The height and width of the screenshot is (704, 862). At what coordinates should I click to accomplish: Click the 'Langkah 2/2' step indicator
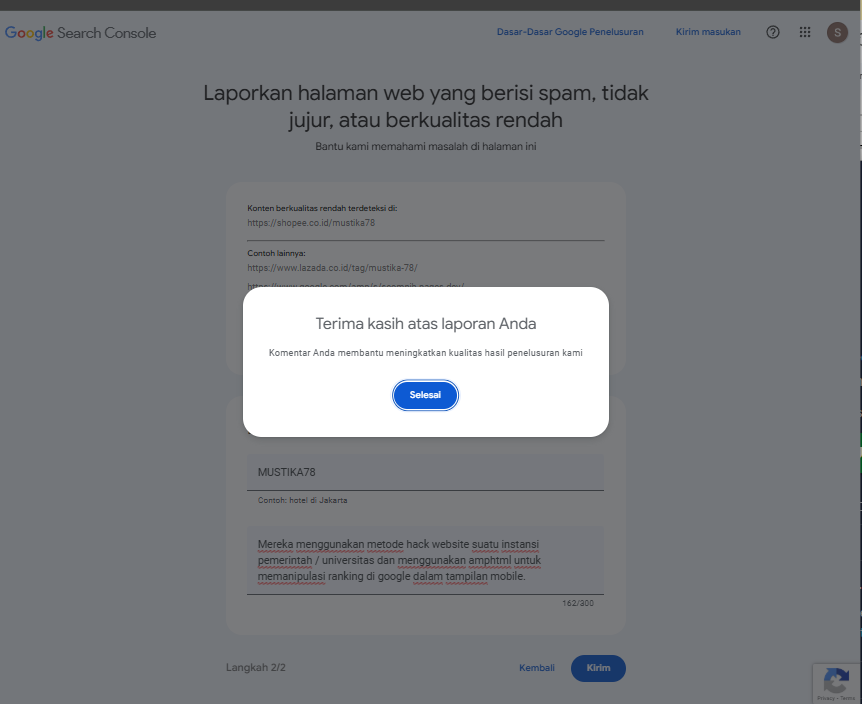pos(256,667)
